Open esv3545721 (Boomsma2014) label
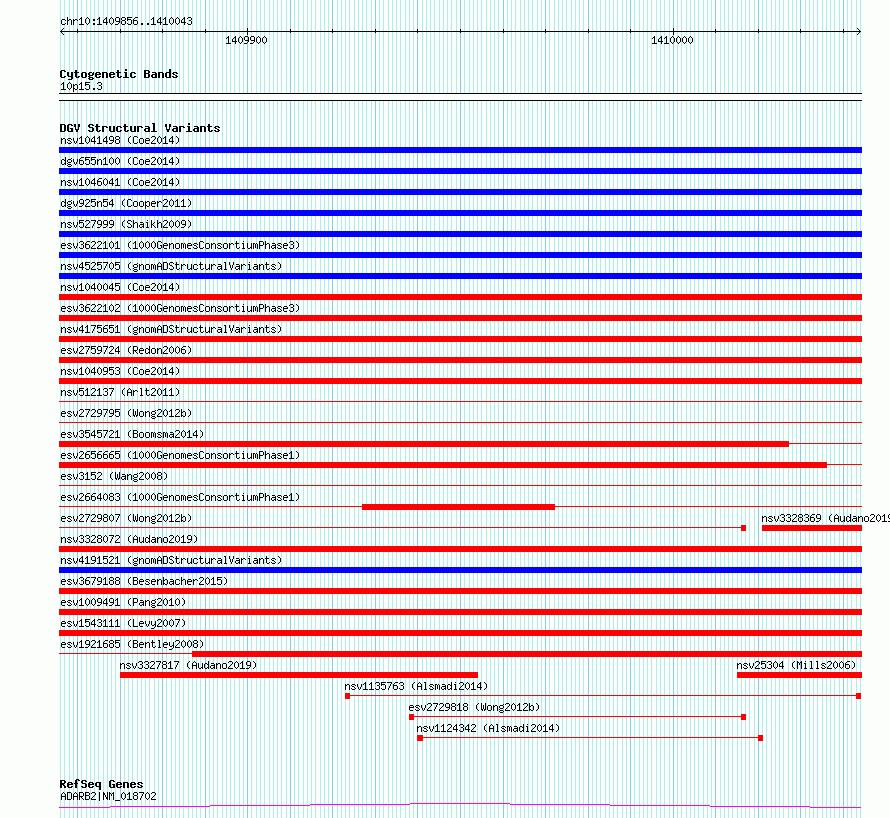Viewport: 890px width, 818px height. click(x=132, y=434)
